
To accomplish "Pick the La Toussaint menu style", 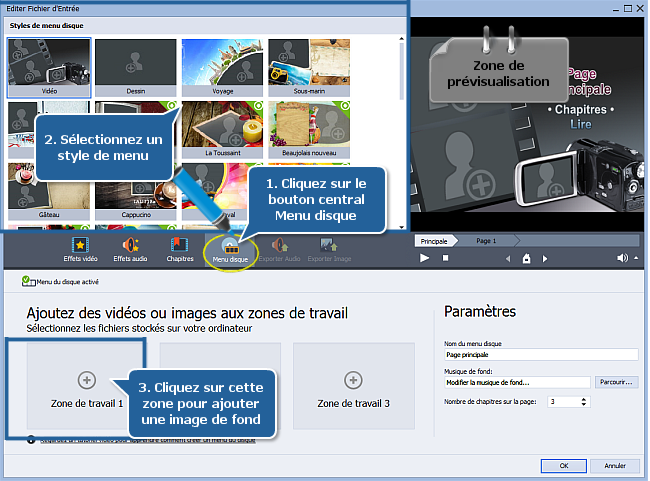I will 222,129.
